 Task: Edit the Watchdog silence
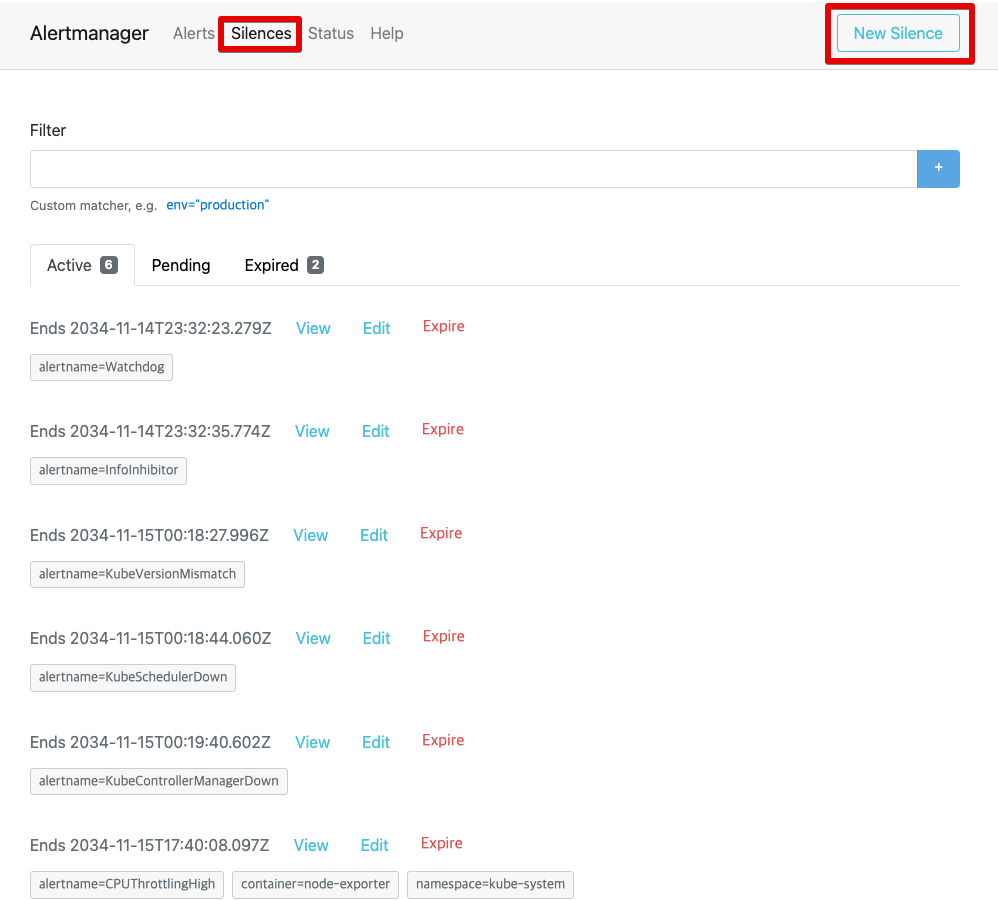(x=377, y=328)
